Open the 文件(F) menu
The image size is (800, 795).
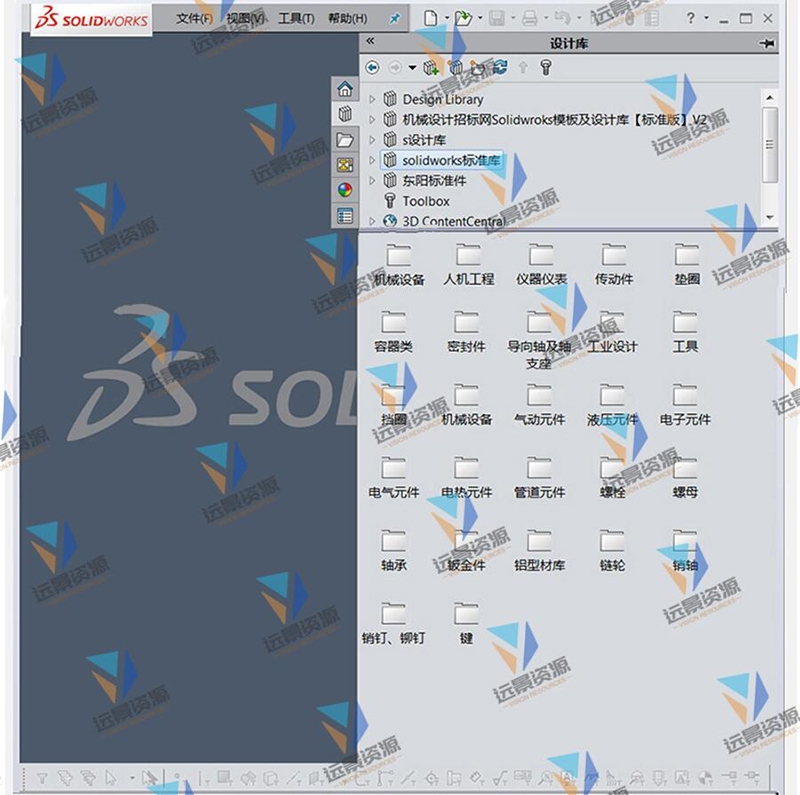[x=194, y=18]
